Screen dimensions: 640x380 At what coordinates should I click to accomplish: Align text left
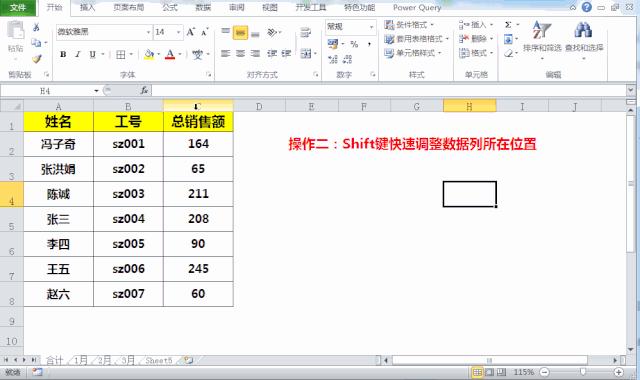[x=225, y=53]
